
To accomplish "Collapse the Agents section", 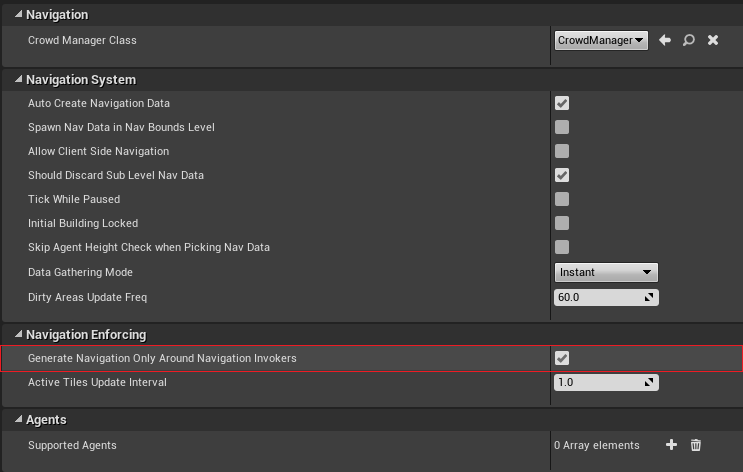I will pyautogui.click(x=18, y=419).
